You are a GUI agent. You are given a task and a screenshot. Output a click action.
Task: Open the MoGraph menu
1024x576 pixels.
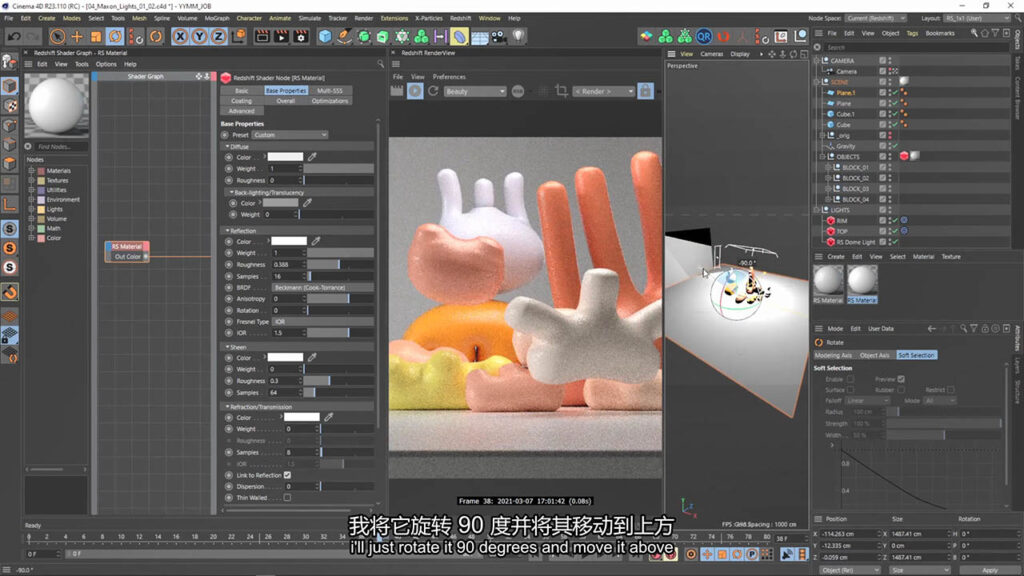[217, 18]
